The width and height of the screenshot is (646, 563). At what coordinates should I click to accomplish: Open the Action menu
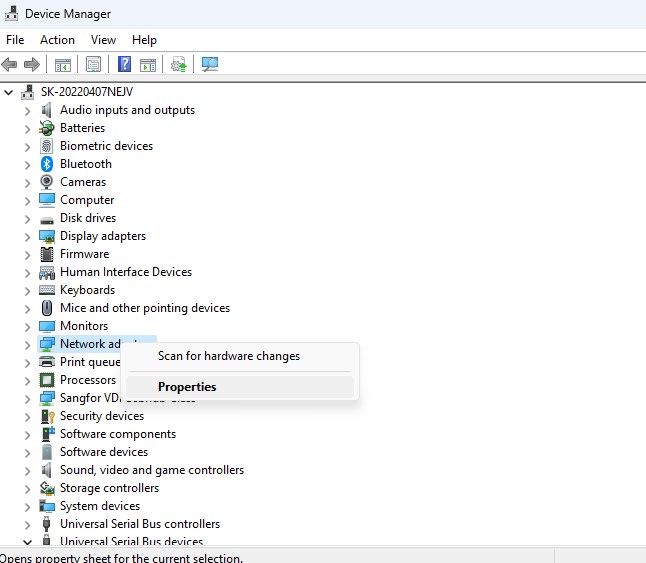pos(57,40)
